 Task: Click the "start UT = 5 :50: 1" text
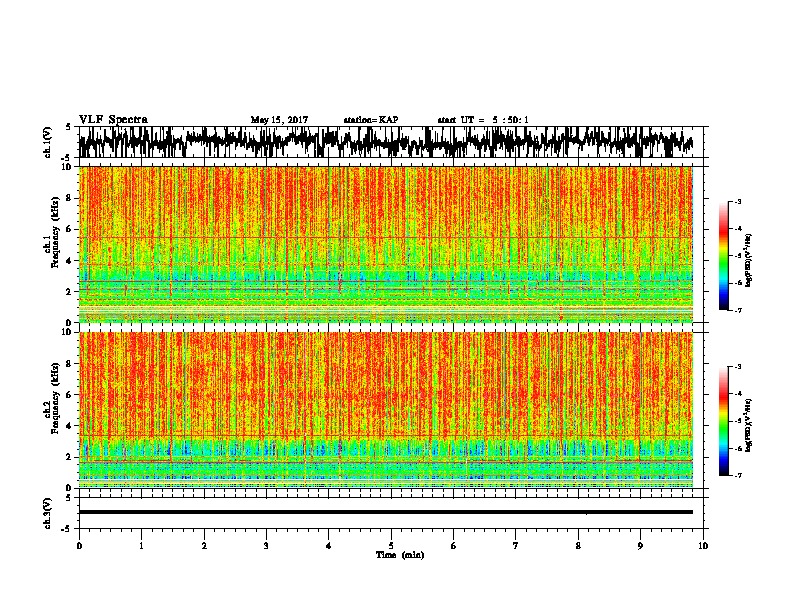[x=483, y=120]
